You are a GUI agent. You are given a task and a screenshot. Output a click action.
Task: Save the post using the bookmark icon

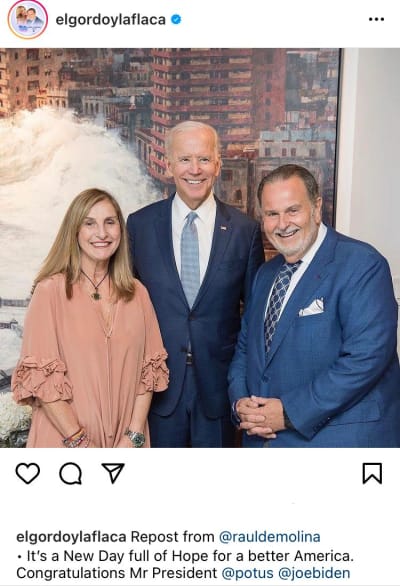click(372, 473)
